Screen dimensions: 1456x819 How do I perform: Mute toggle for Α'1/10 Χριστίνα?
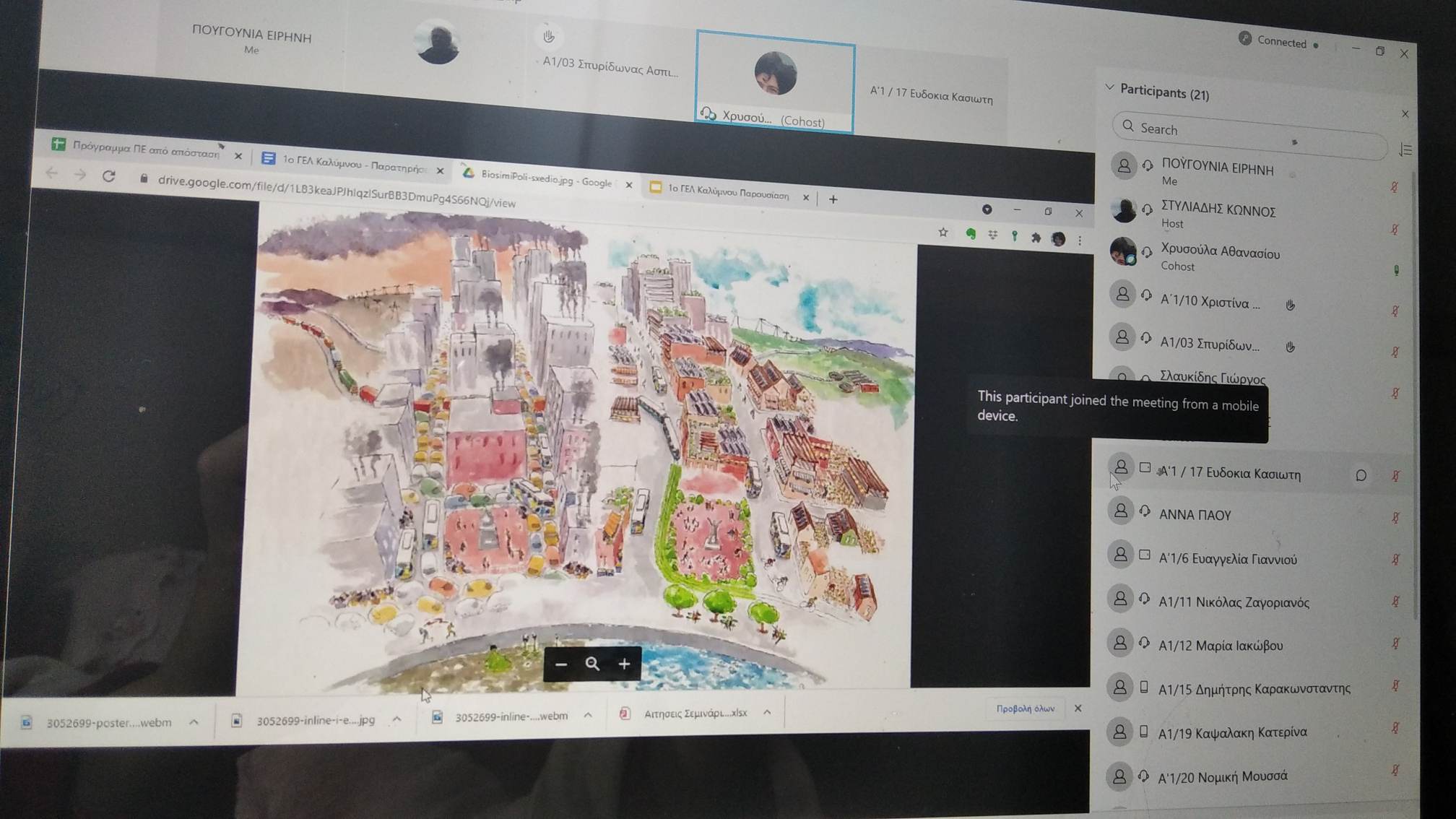pos(1395,311)
